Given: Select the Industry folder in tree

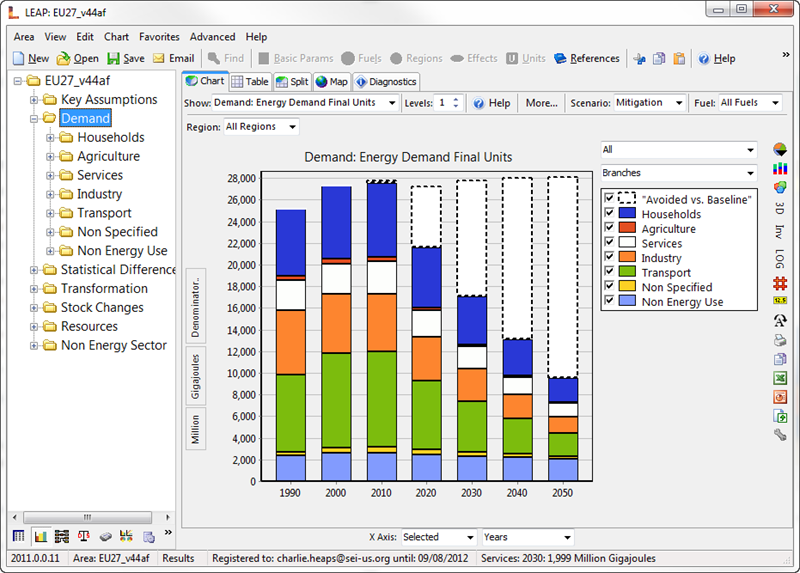Looking at the screenshot, I should (99, 194).
